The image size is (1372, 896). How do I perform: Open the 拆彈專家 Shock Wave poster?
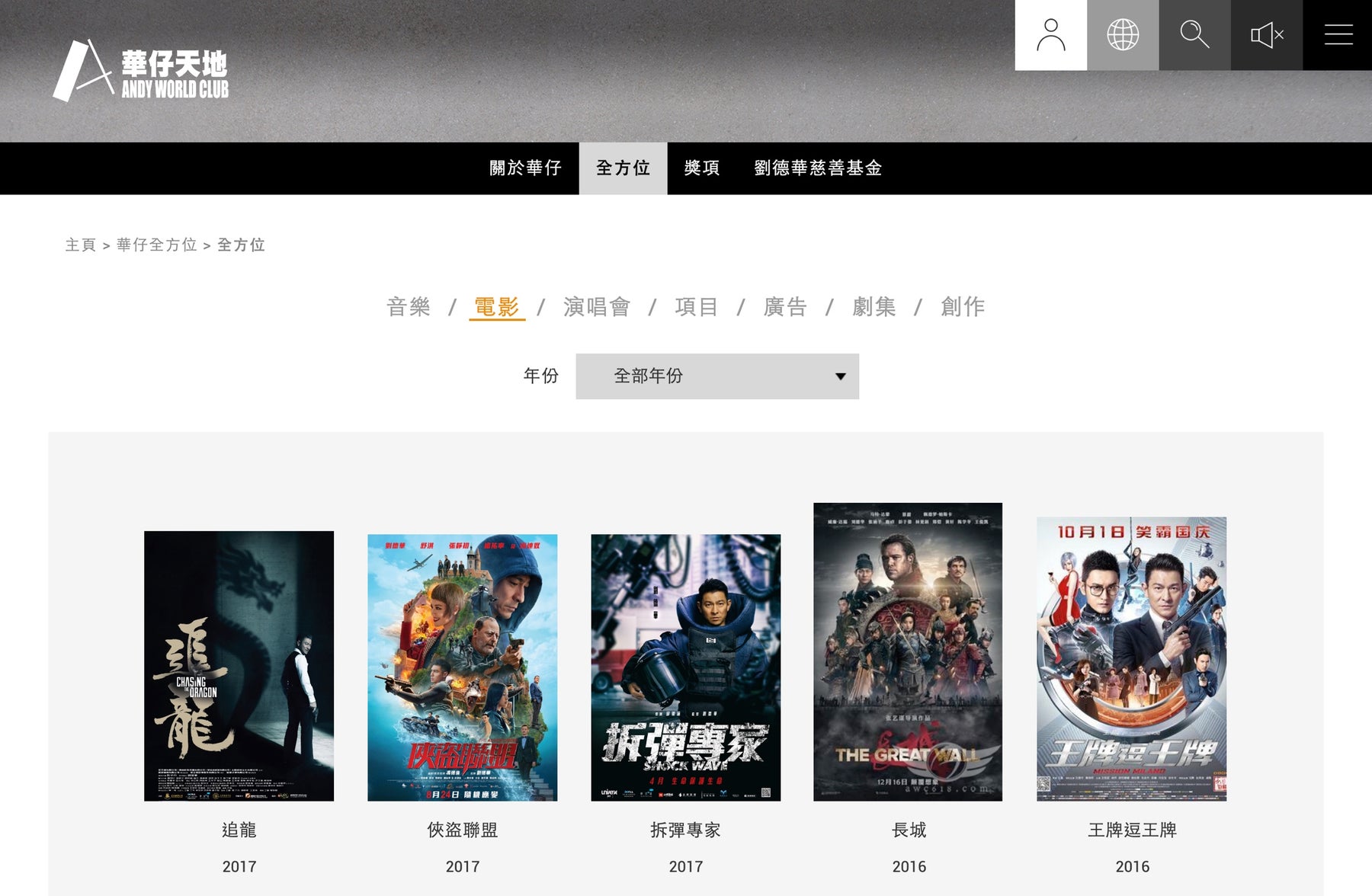tap(685, 667)
